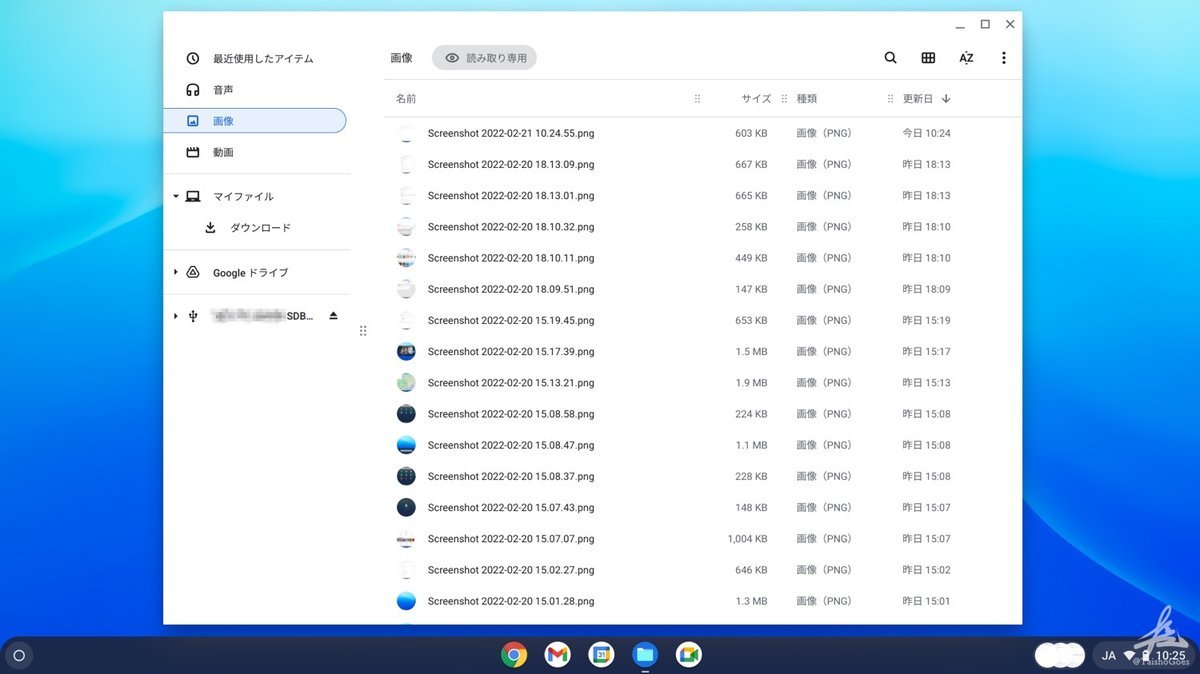Viewport: 1200px width, 674px height.
Task: Launch Chrome from the shelf
Action: (x=513, y=654)
